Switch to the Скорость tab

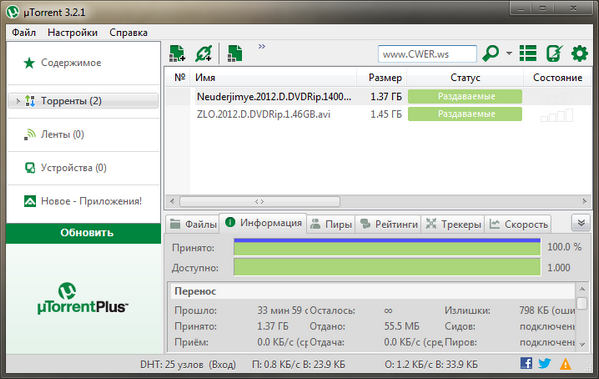pyautogui.click(x=519, y=224)
